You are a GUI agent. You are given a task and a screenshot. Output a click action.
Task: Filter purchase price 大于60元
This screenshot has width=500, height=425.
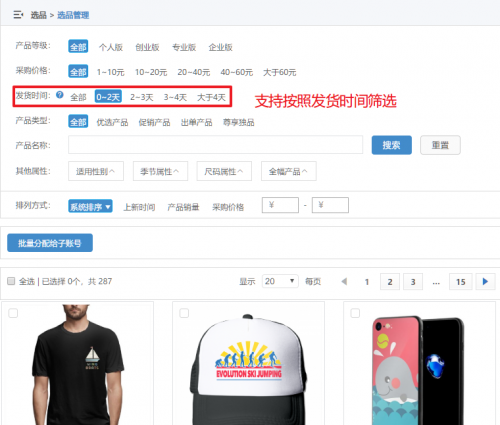coord(280,72)
